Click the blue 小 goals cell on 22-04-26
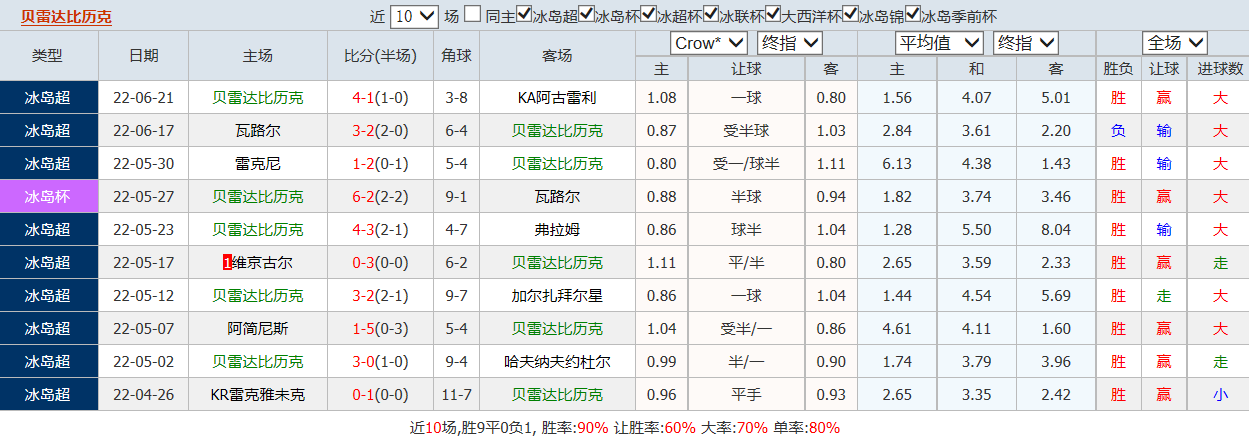Image resolution: width=1249 pixels, height=441 pixels. 1220,395
